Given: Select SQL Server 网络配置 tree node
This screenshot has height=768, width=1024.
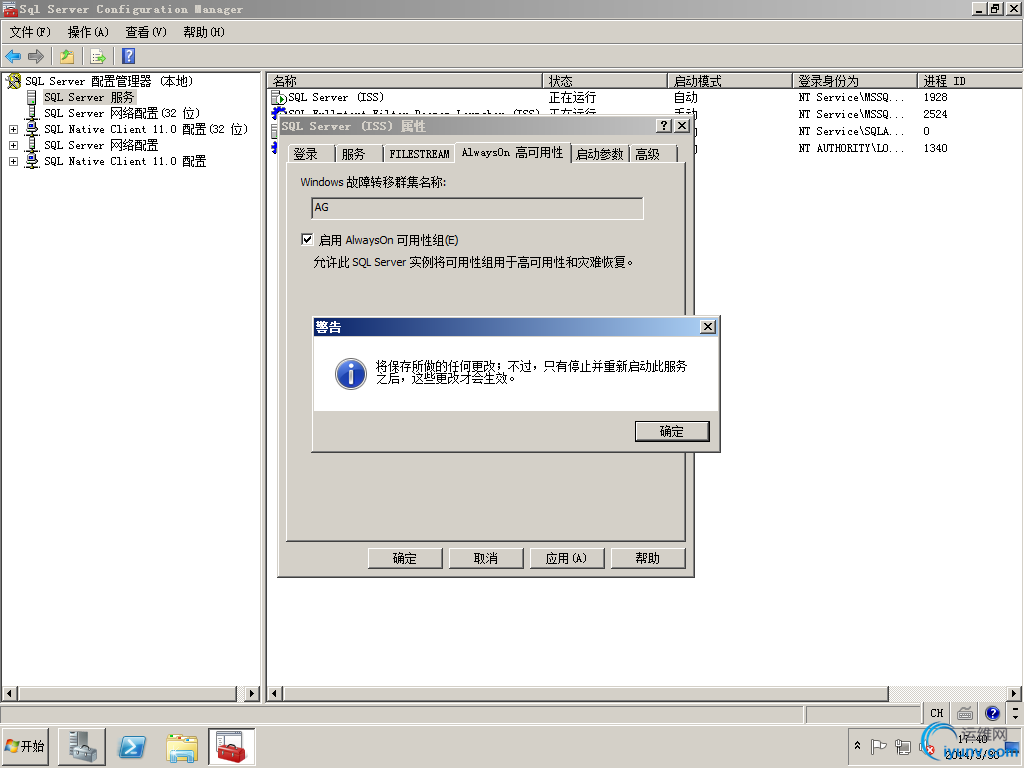Looking at the screenshot, I should pyautogui.click(x=101, y=145).
